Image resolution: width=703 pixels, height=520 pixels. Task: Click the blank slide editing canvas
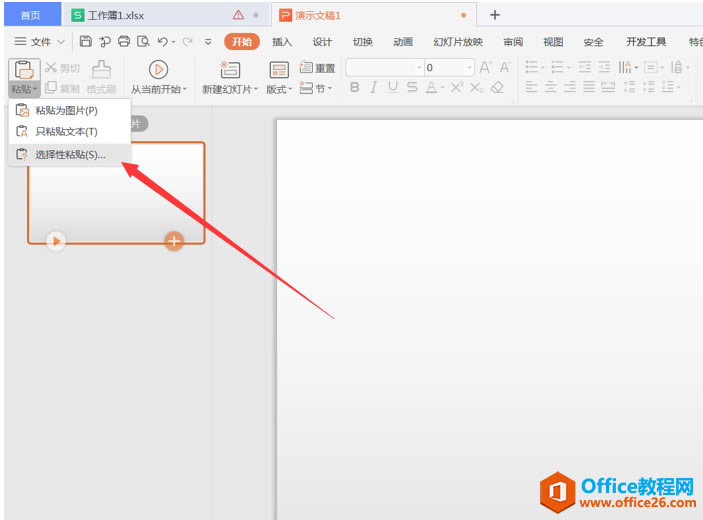tap(490, 319)
